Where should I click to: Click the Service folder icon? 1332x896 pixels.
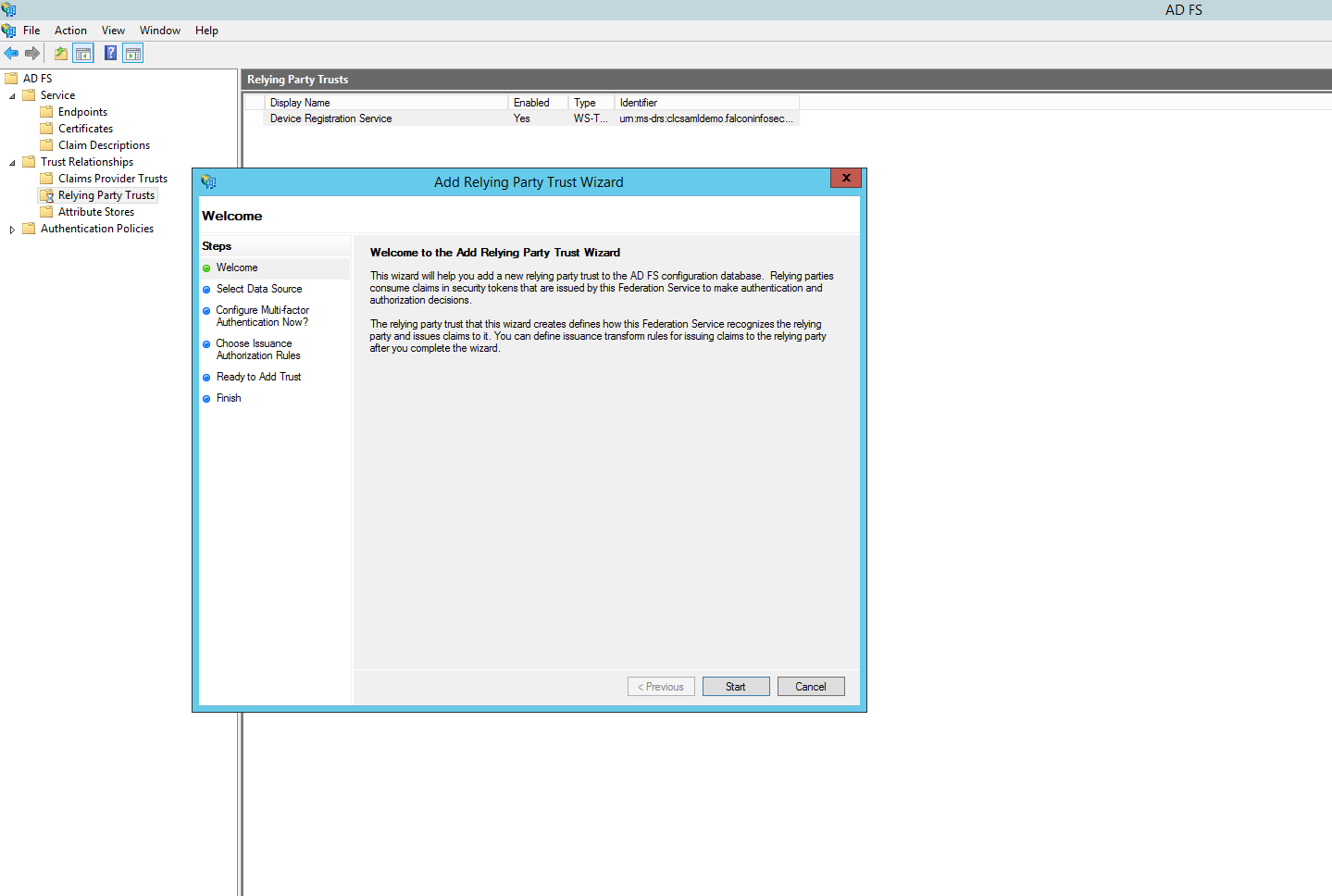(29, 95)
